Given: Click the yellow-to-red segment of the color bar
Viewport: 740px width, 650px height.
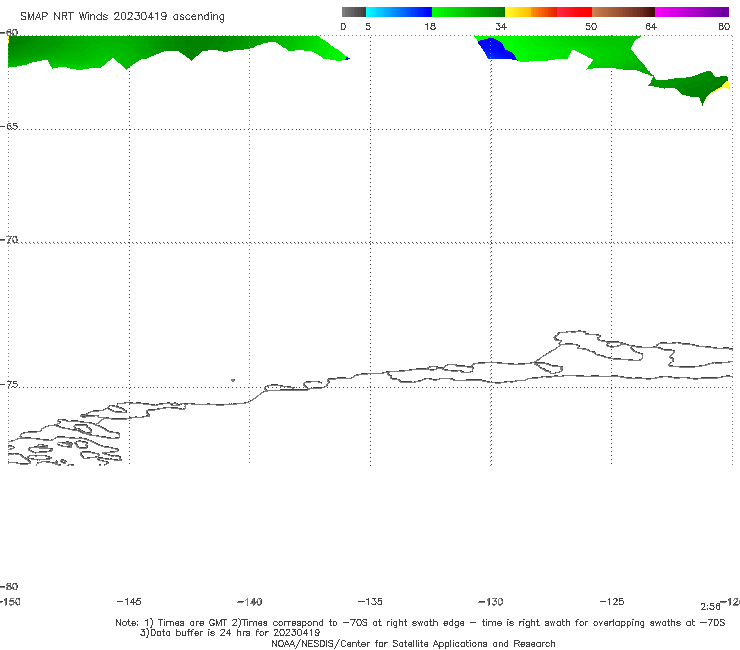Looking at the screenshot, I should click(x=548, y=12).
